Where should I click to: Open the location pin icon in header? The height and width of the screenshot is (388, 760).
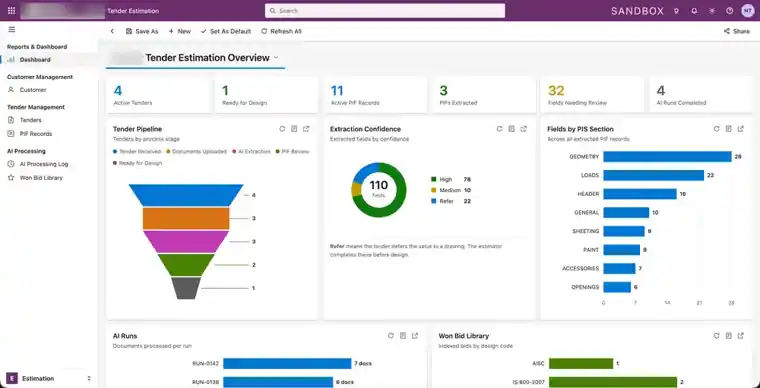tap(677, 11)
